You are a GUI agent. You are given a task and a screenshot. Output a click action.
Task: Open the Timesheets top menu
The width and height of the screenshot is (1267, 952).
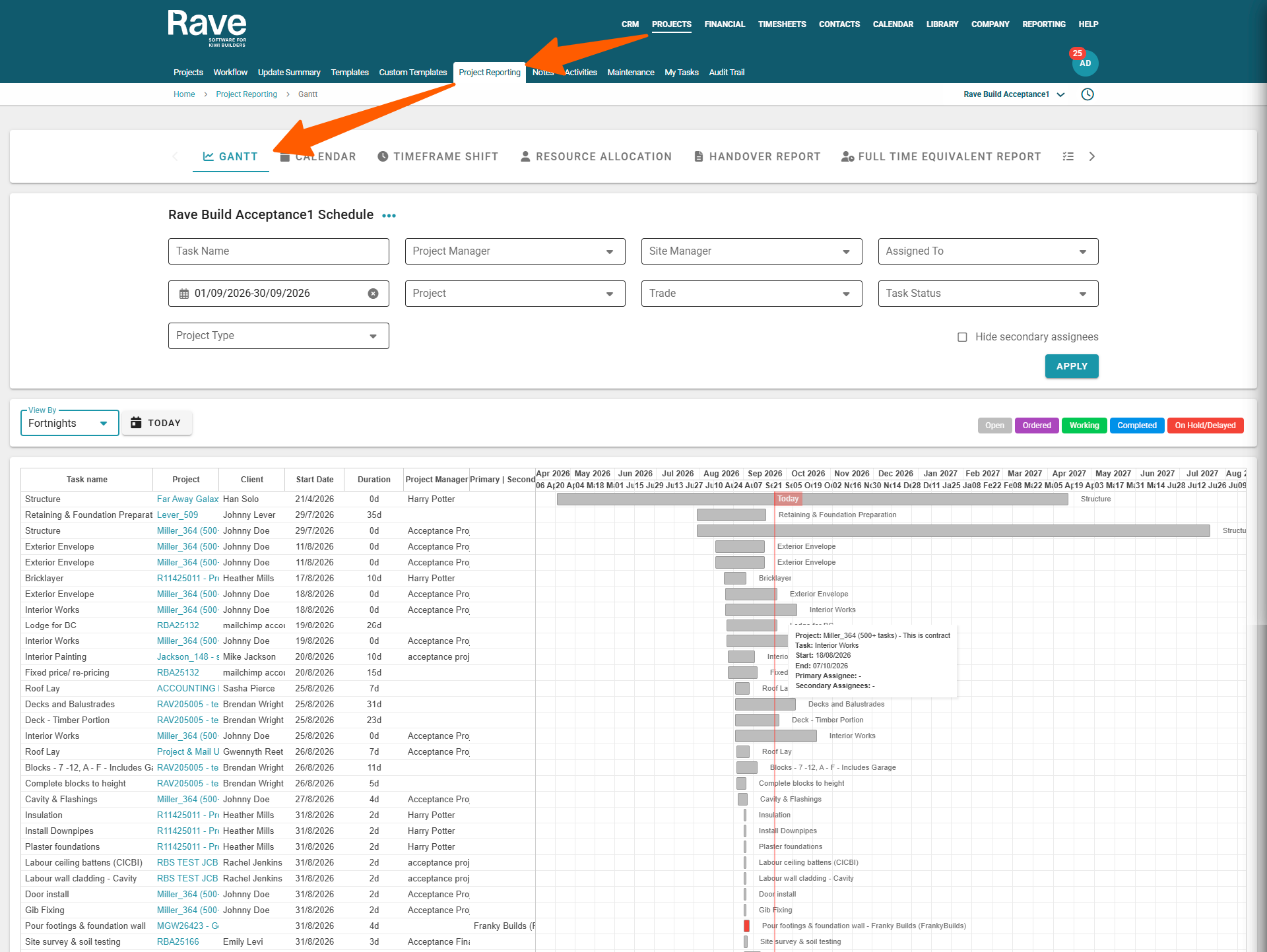782,24
